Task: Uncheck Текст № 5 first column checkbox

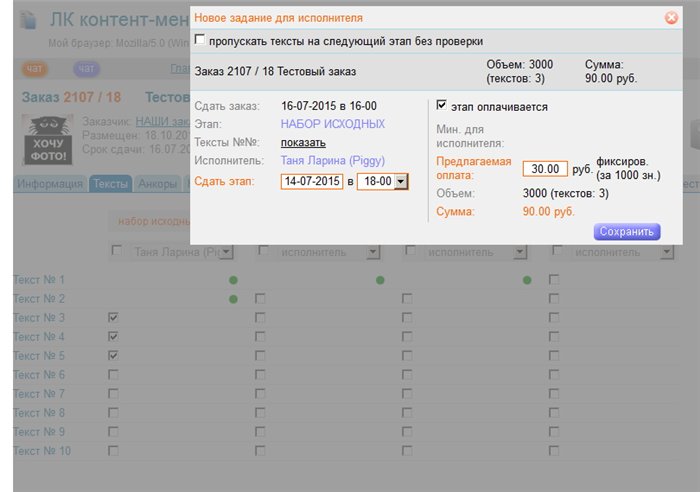Action: click(x=113, y=355)
